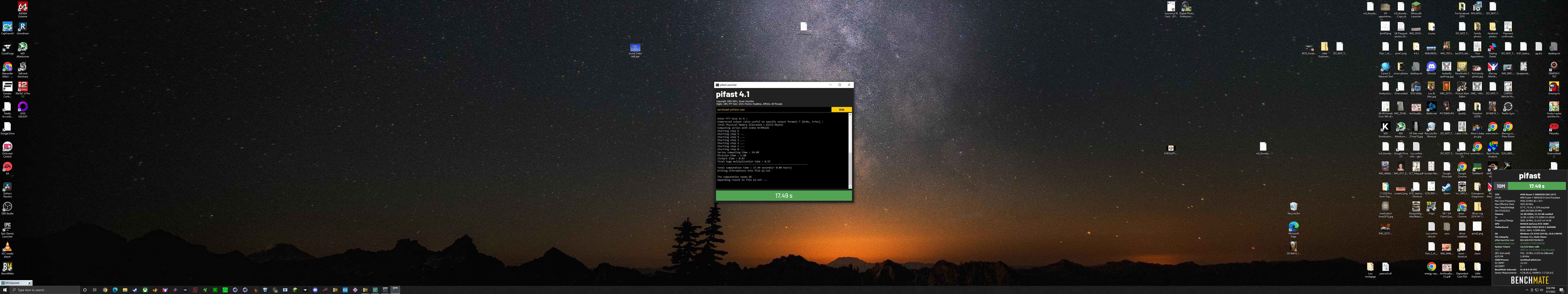The height and width of the screenshot is (294, 1568).
Task: Click the yellow RUN button in pifast Launcher
Action: tap(841, 110)
